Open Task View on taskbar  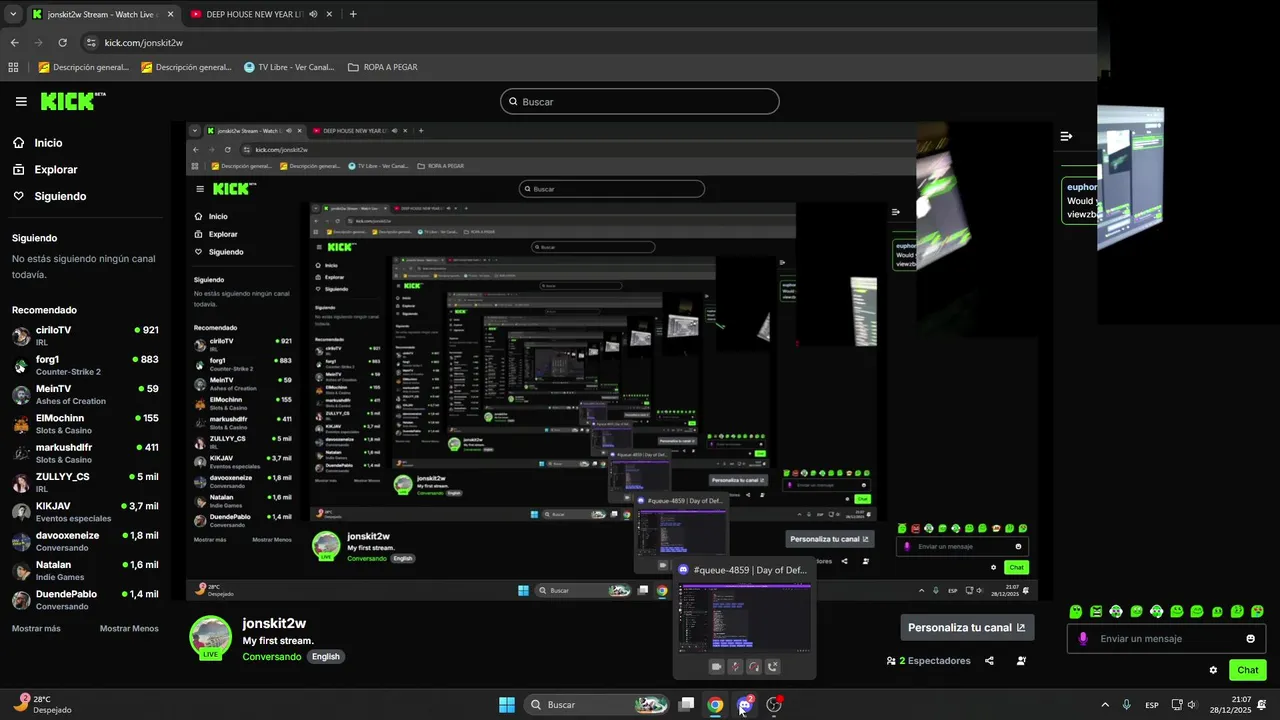(x=686, y=705)
